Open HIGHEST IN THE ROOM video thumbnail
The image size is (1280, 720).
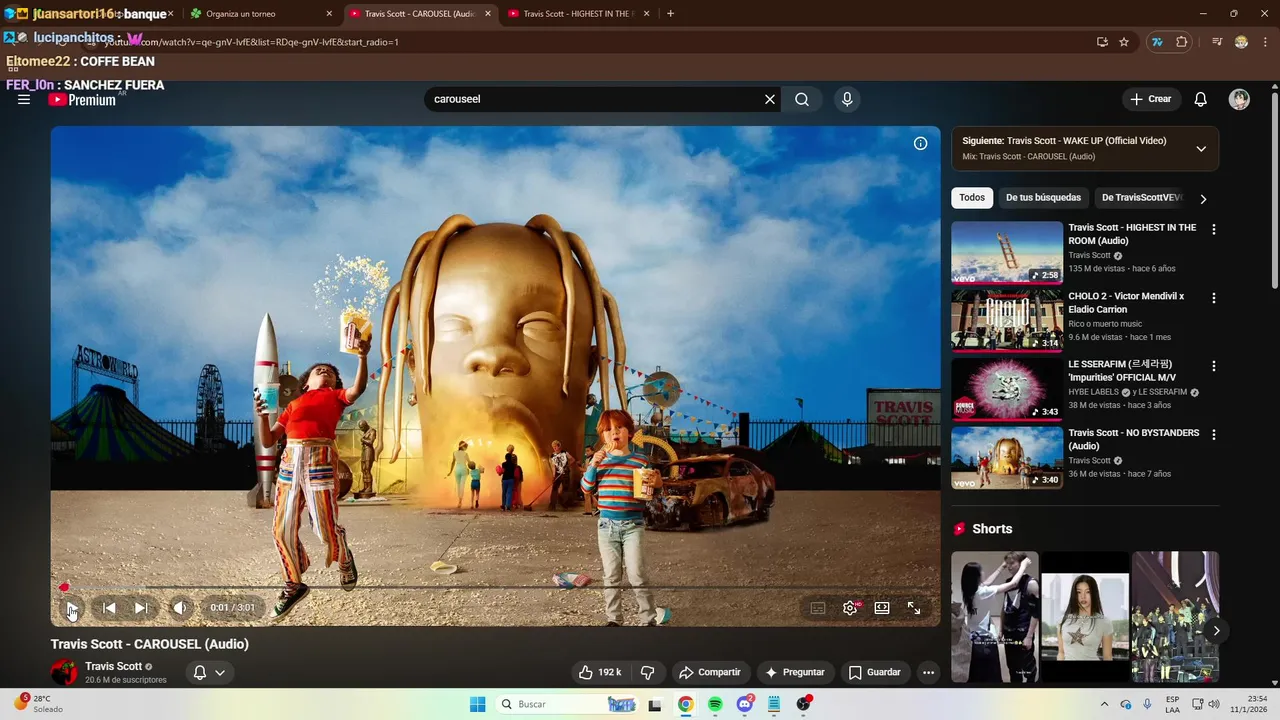tap(1007, 252)
